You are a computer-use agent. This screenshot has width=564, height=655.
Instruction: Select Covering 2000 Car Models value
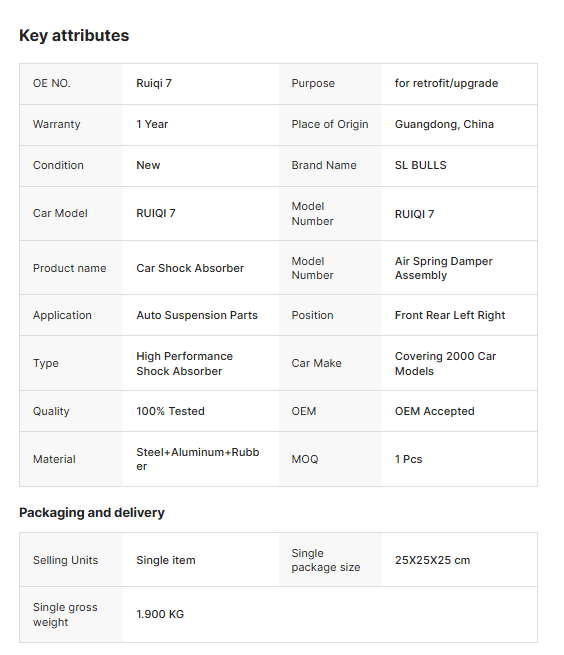coord(445,363)
